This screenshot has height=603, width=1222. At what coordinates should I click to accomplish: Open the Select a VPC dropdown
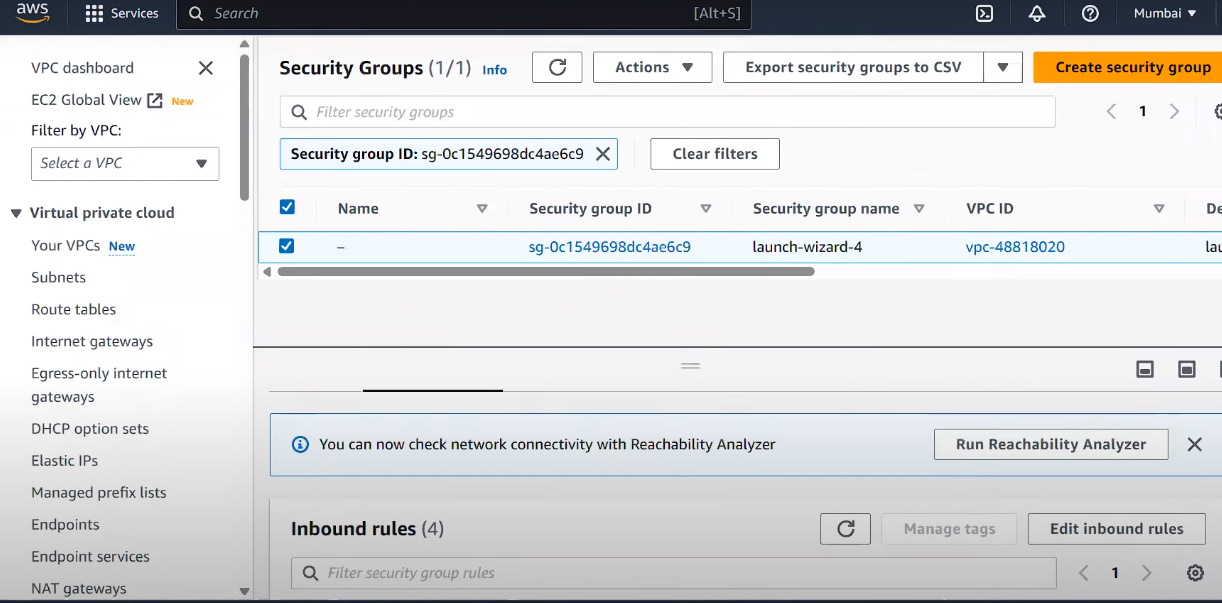point(125,163)
